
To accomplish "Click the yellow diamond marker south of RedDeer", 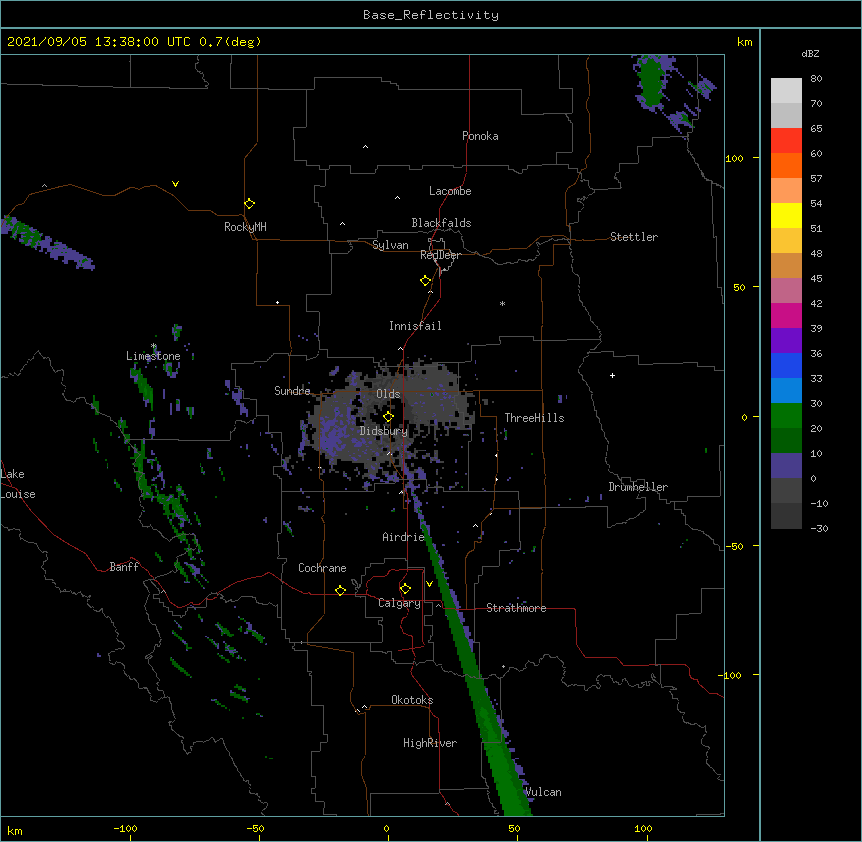I will tap(425, 281).
